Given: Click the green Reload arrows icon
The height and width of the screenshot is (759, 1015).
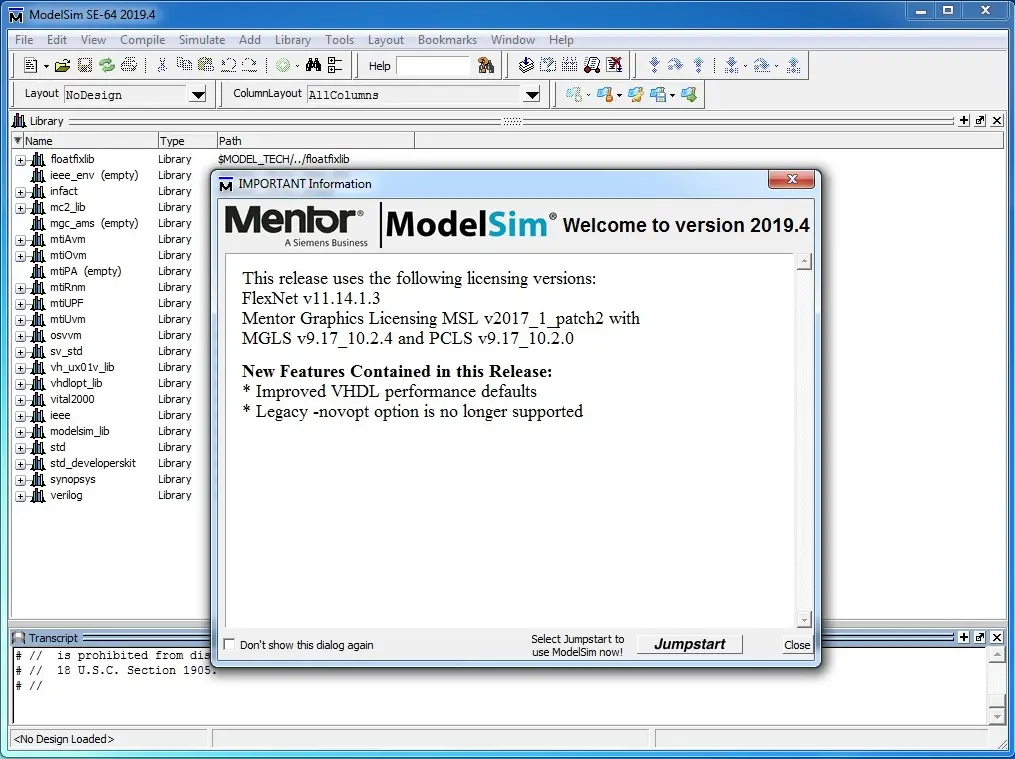Looking at the screenshot, I should click(107, 65).
